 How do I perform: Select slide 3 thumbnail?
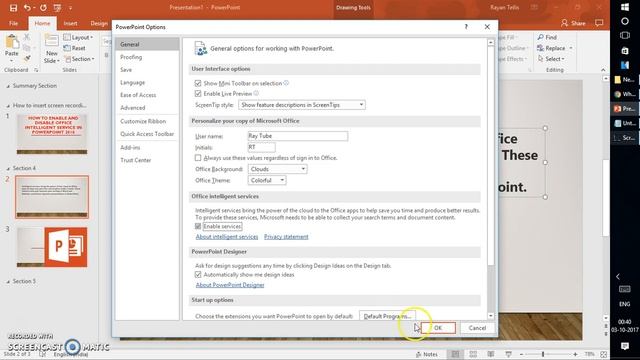(x=52, y=247)
